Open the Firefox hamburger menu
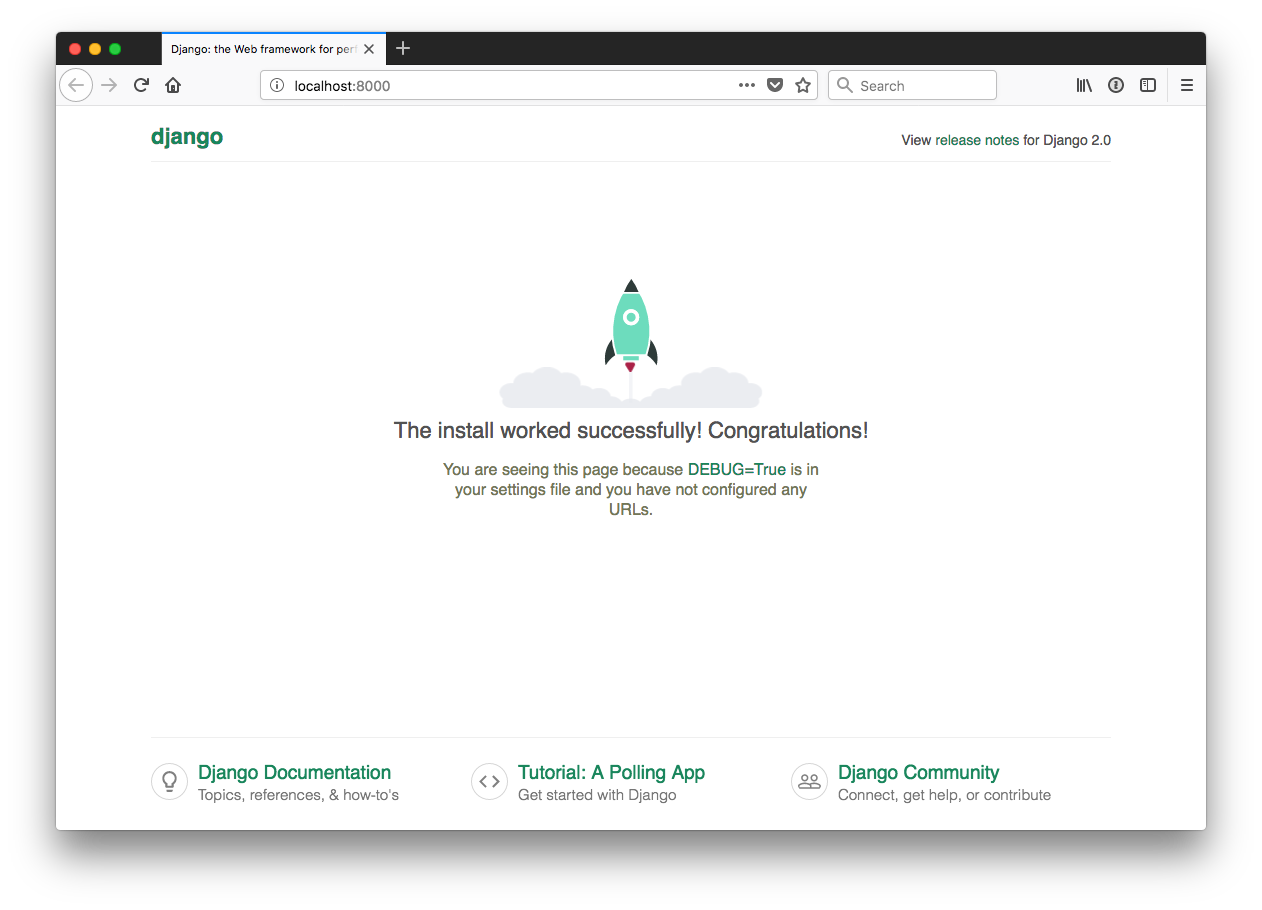This screenshot has height=910, width=1262. click(1187, 85)
